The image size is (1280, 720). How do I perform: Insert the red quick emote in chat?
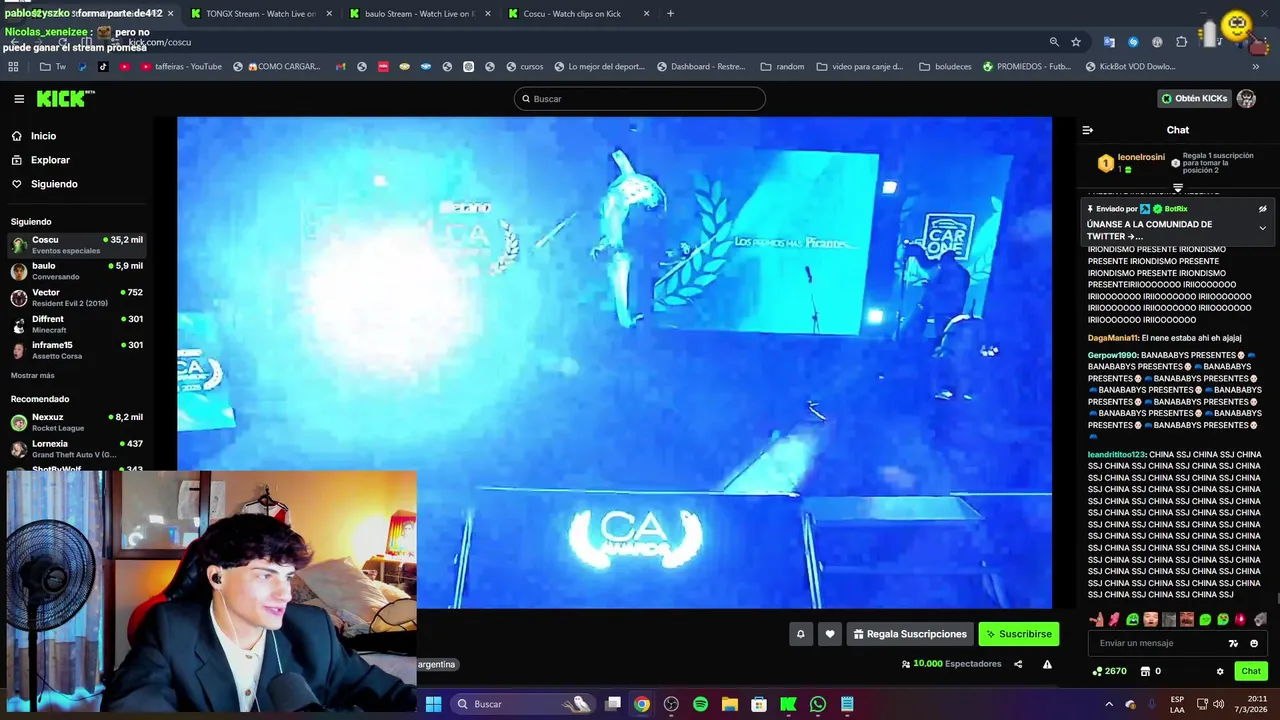(1240, 620)
